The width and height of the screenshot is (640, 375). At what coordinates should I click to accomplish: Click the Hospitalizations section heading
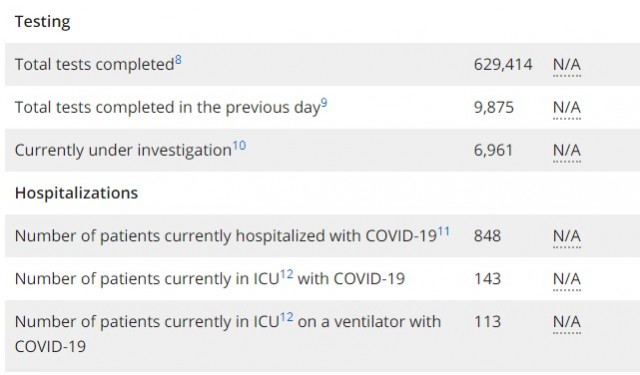coord(76,193)
